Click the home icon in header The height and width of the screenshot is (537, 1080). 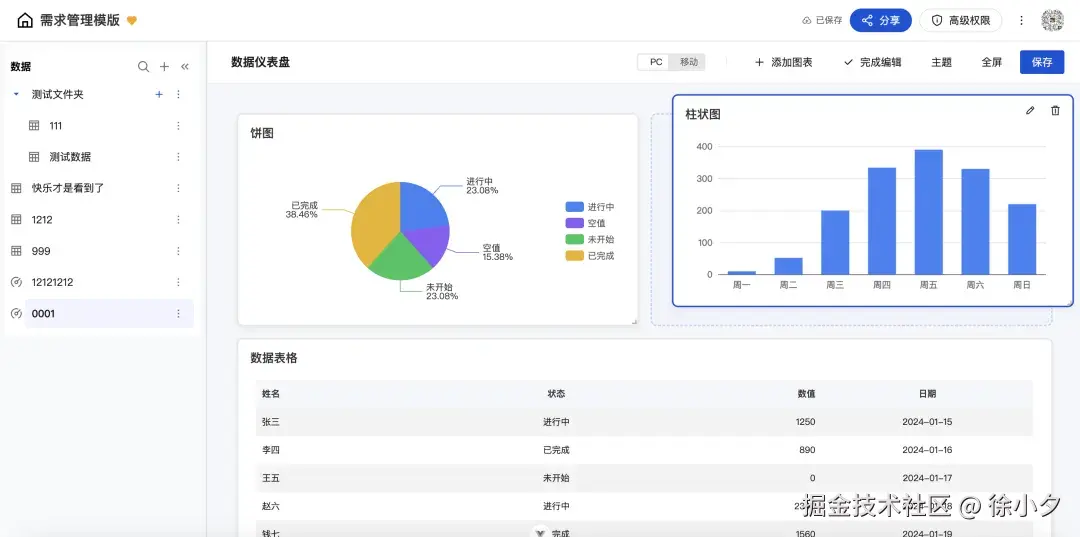25,20
